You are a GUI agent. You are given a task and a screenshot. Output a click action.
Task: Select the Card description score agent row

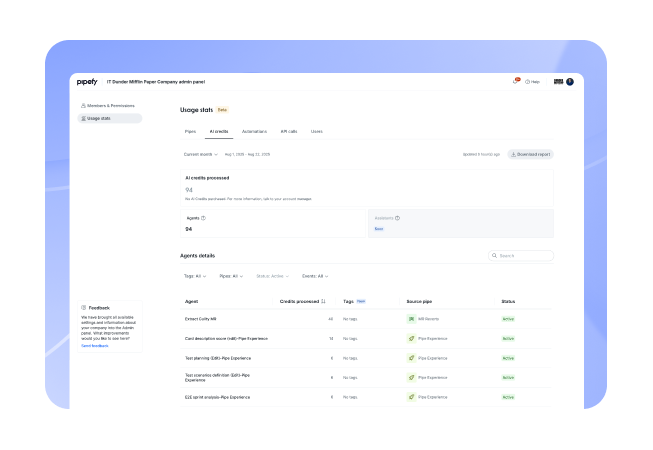366,339
